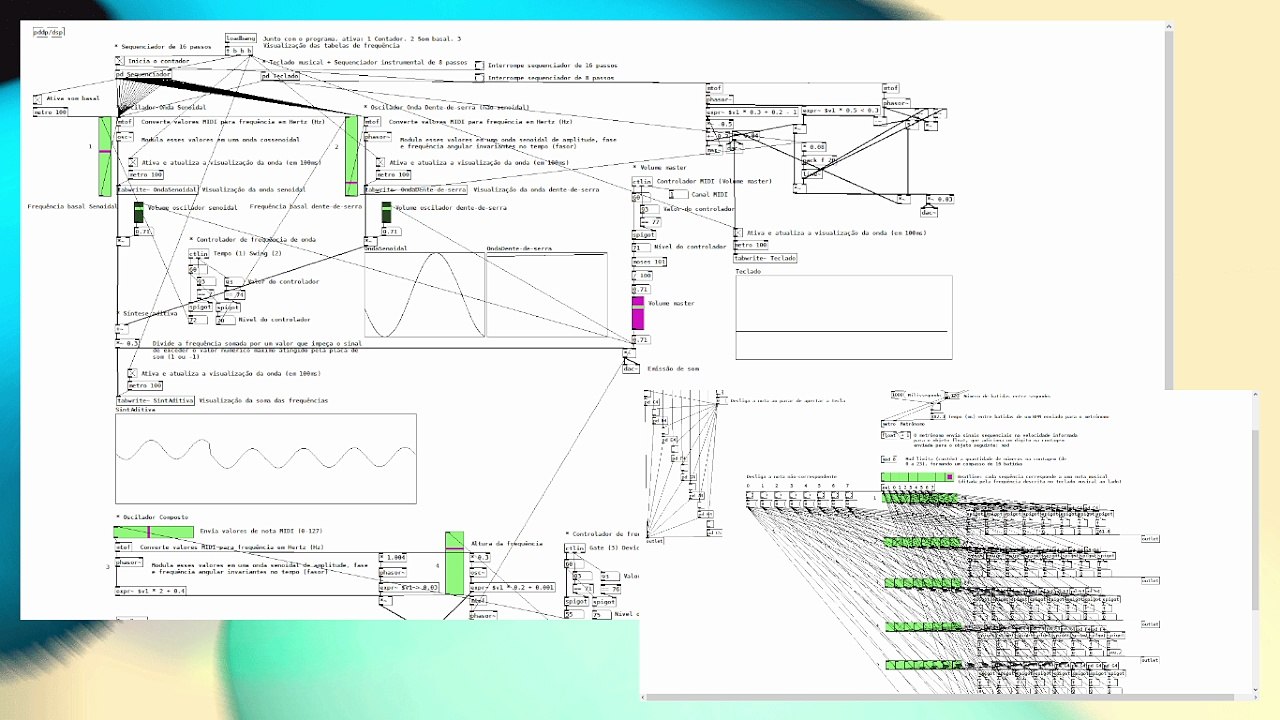Select the 'metro 100' object under 'Ativa som basal'
The width and height of the screenshot is (1280, 720).
pos(51,112)
